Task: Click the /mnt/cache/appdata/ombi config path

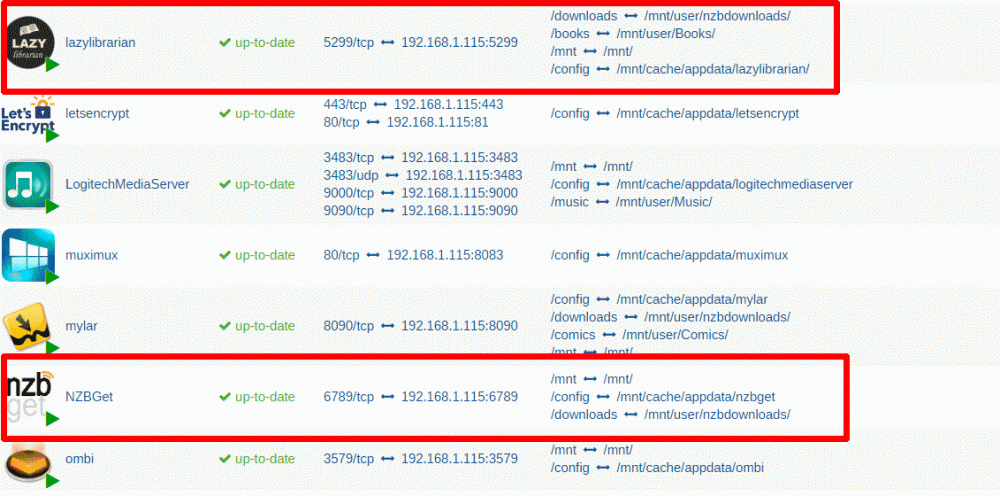Action: pyautogui.click(x=690, y=467)
